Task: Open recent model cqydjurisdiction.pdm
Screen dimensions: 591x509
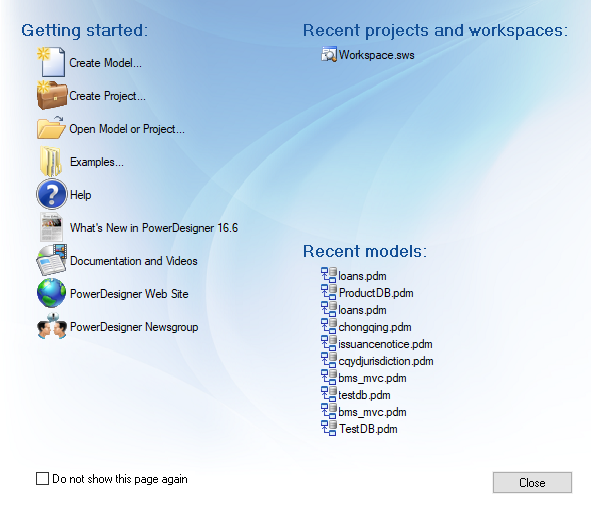Action: point(386,361)
